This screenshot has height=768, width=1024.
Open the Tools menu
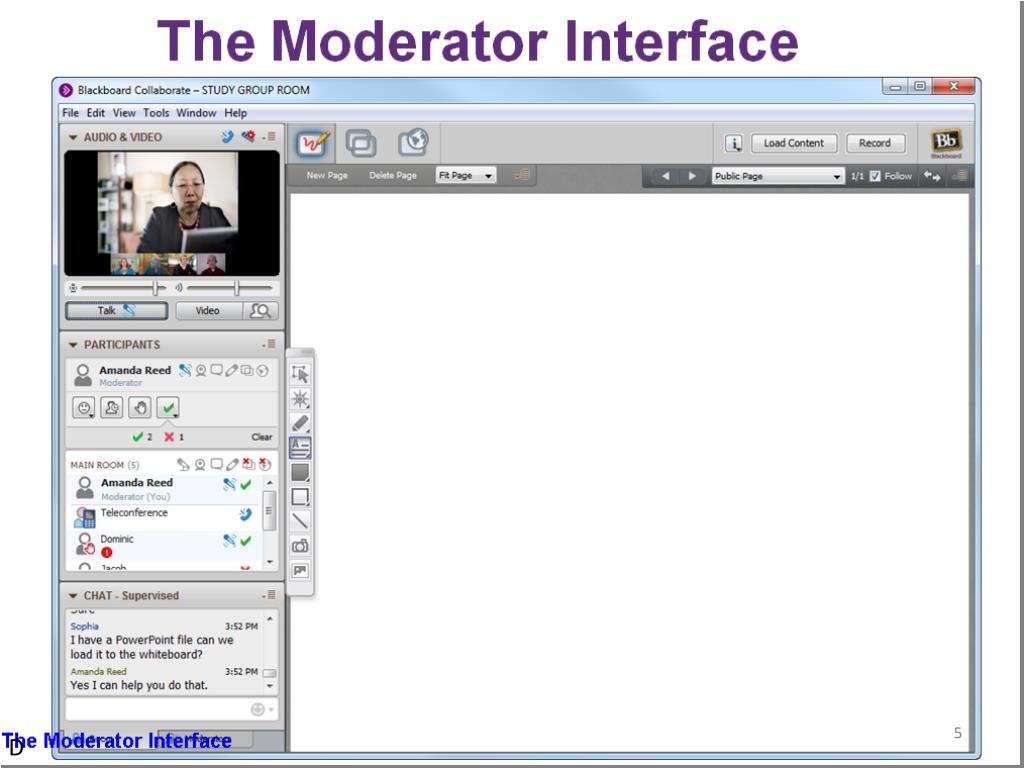point(156,112)
